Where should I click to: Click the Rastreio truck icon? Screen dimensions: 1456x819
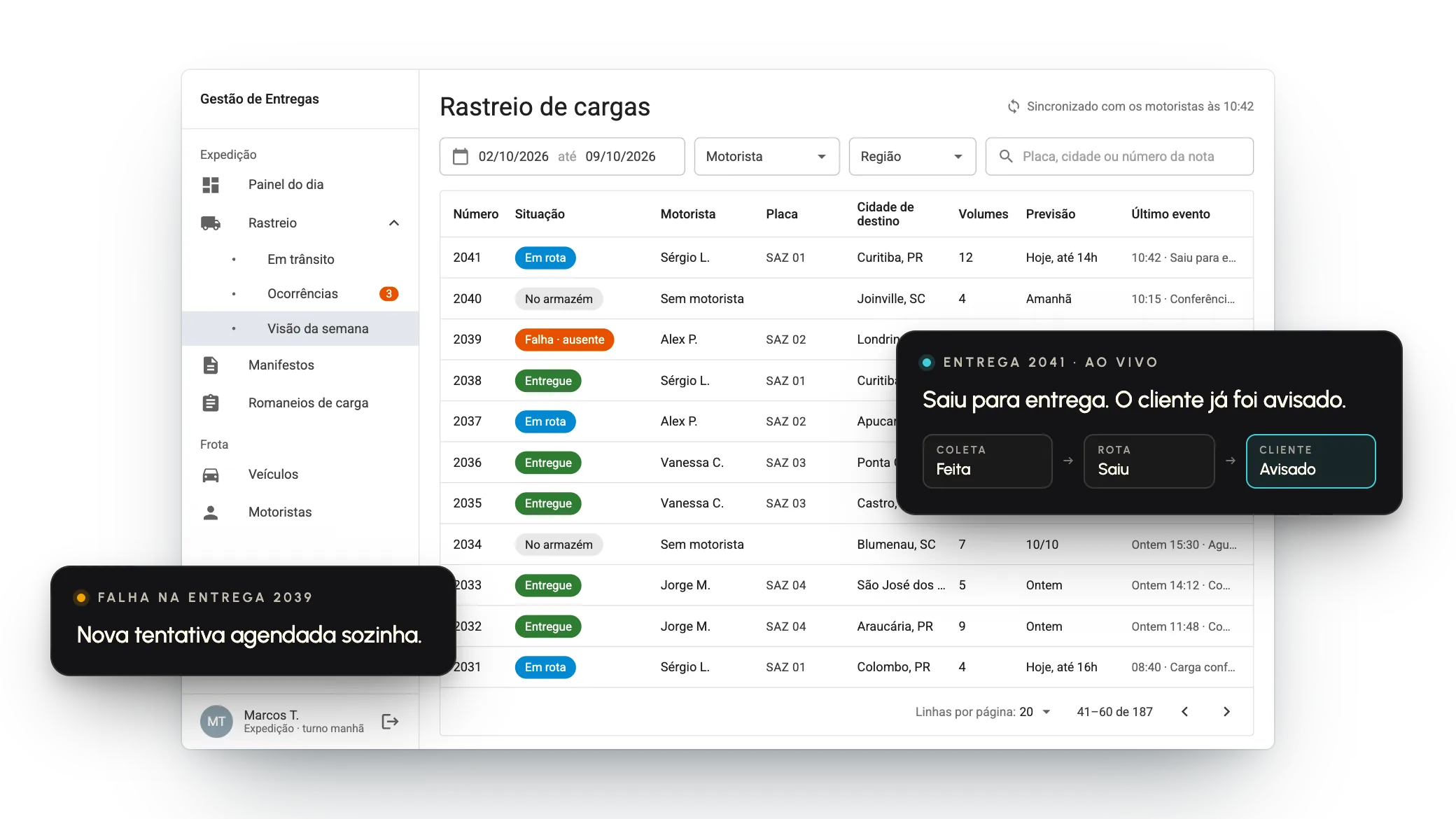point(211,223)
